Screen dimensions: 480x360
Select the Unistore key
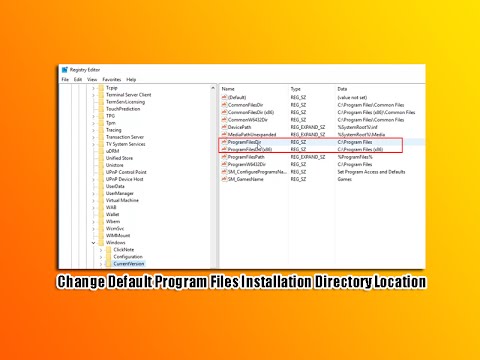tap(115, 165)
